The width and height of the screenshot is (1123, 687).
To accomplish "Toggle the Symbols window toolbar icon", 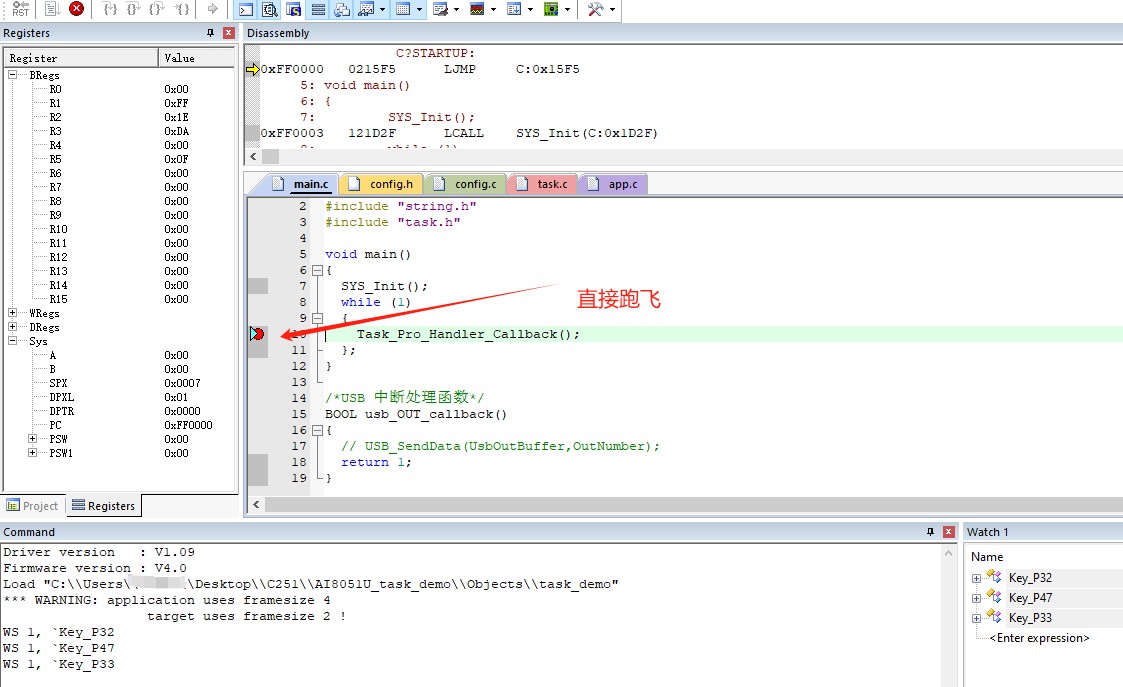I will tap(294, 9).
